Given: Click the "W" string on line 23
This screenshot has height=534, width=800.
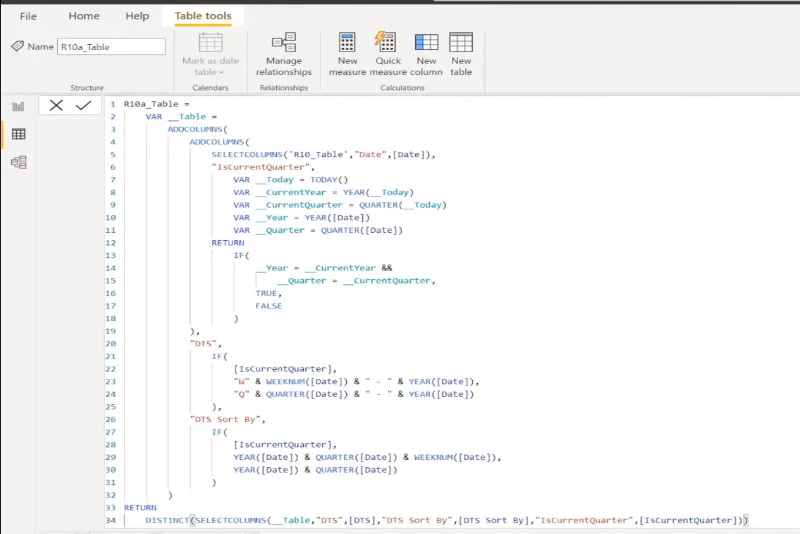Looking at the screenshot, I should [241, 382].
